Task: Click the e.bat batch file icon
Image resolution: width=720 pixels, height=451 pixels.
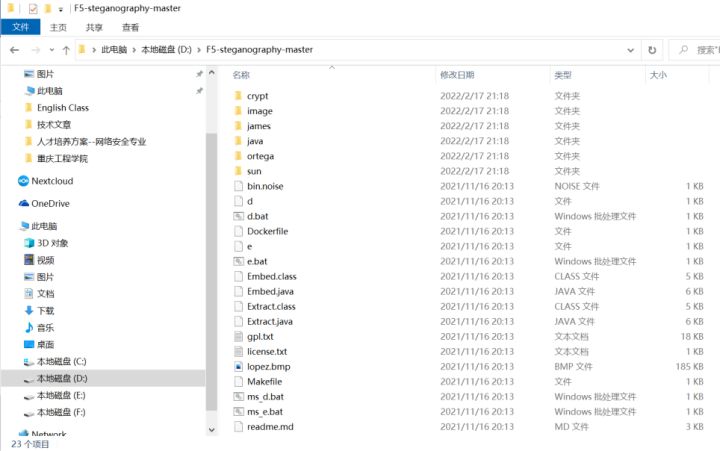Action: (x=238, y=261)
